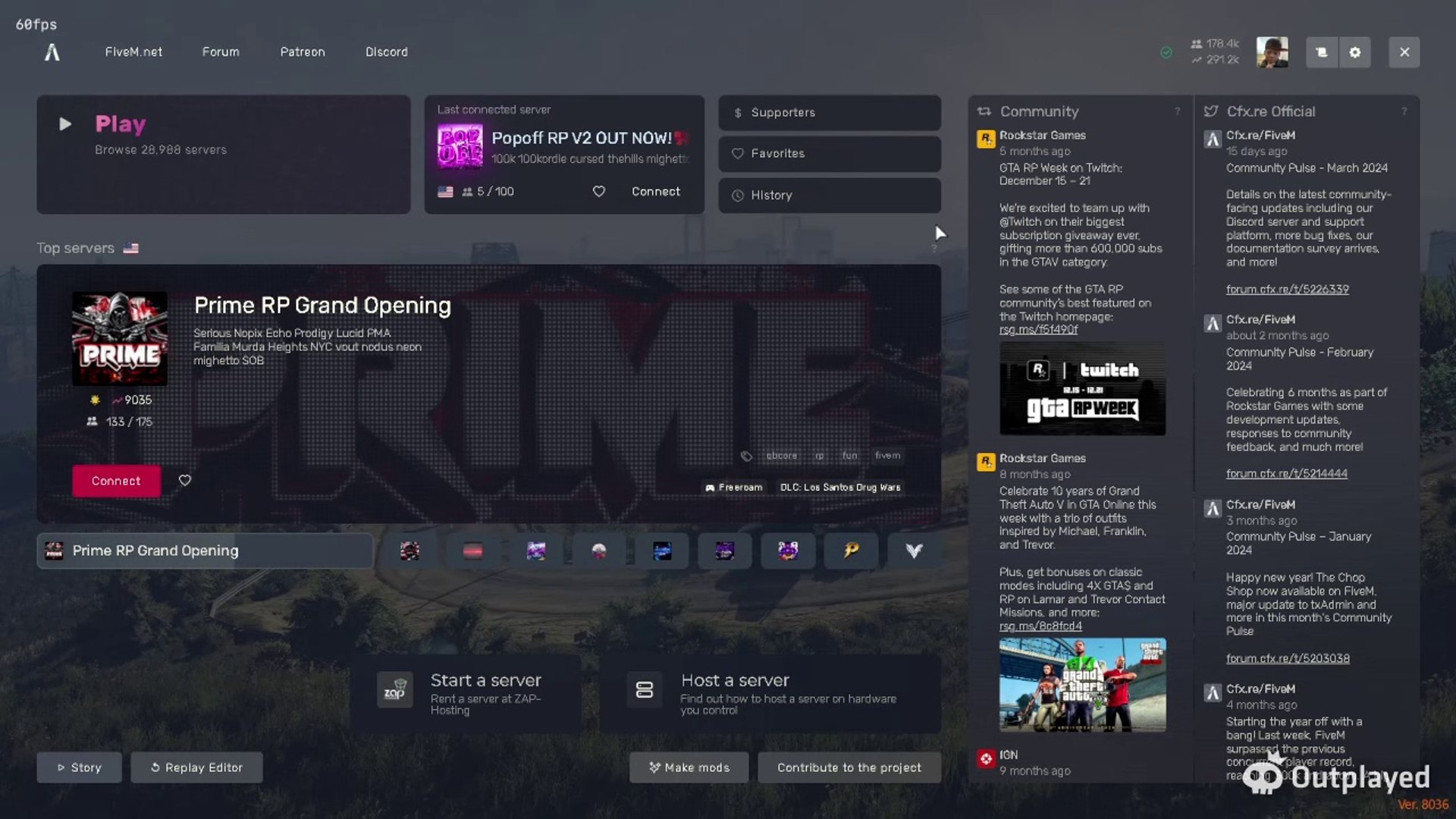The width and height of the screenshot is (1456, 819).
Task: Select the purple cat-face server icon
Action: tap(788, 551)
